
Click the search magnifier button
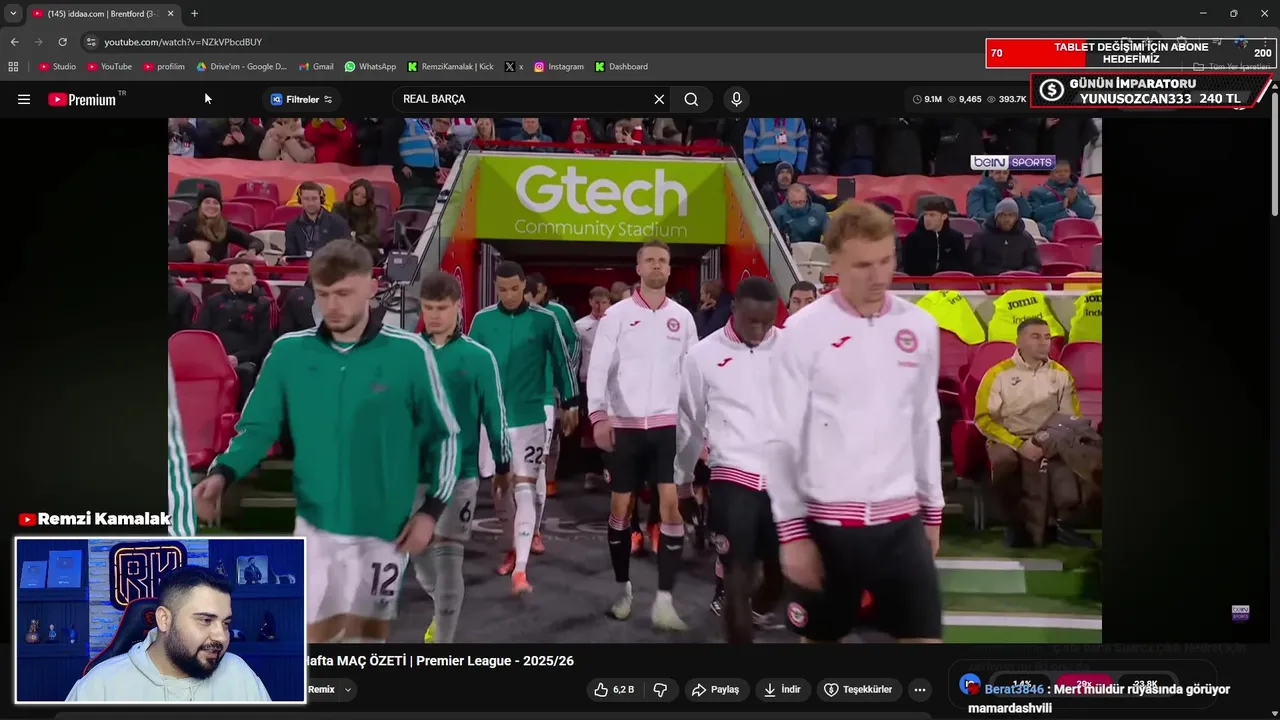point(691,99)
